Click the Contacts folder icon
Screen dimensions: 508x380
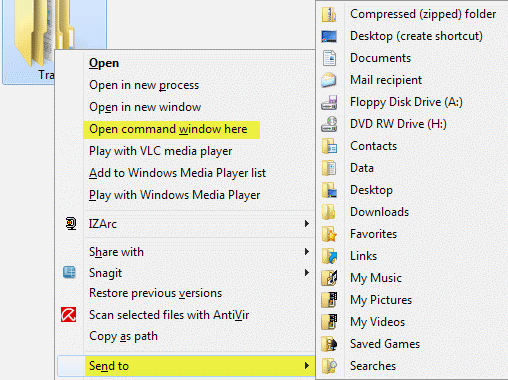coord(330,146)
